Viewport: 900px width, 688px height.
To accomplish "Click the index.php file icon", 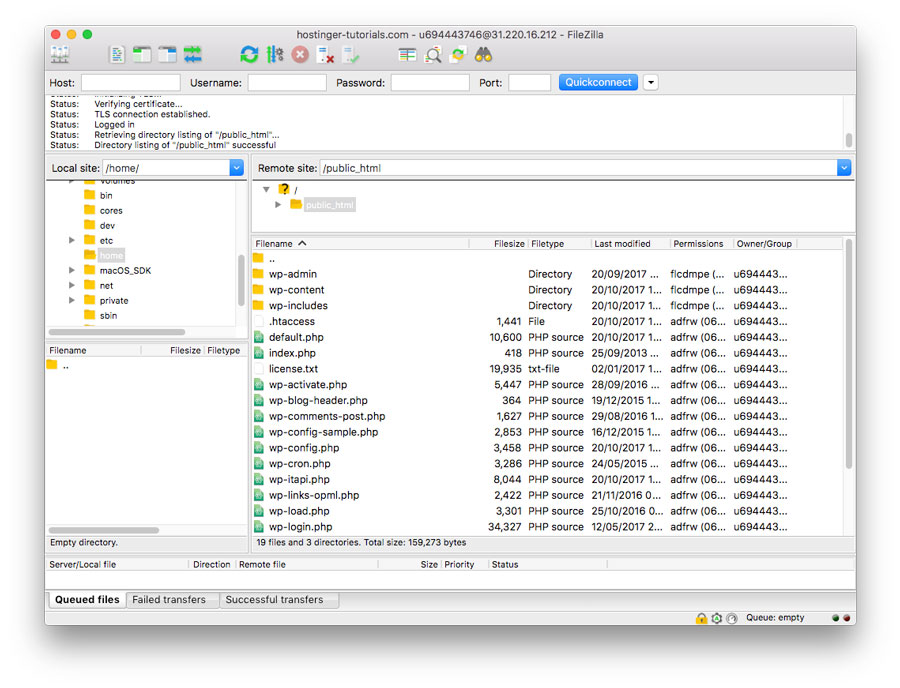I will (259, 353).
